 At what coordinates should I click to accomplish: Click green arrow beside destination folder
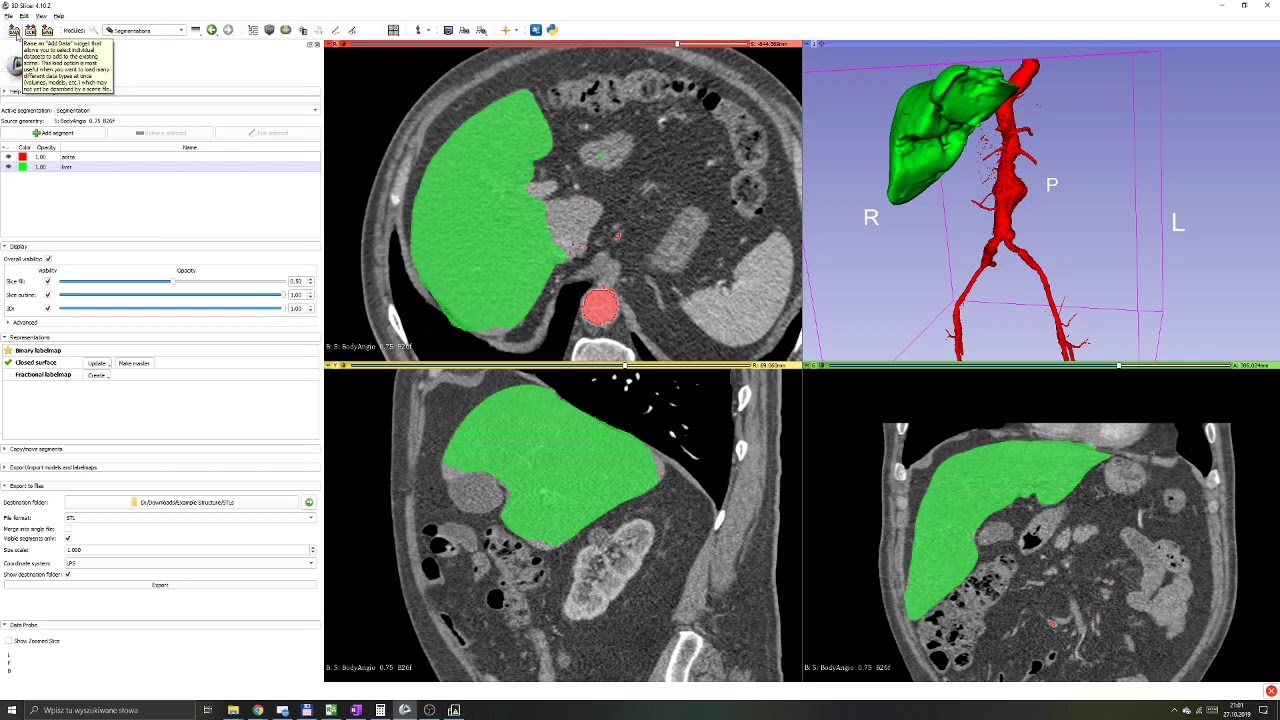coord(309,502)
